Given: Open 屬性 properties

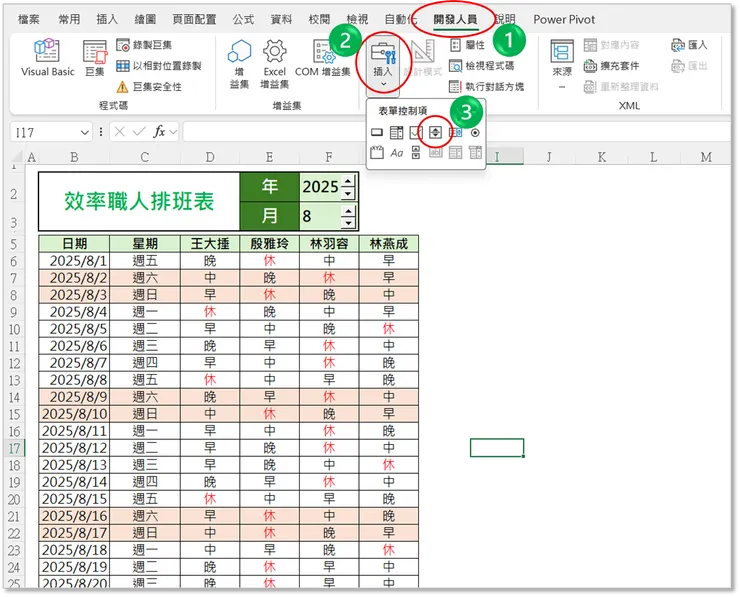Looking at the screenshot, I should (467, 45).
